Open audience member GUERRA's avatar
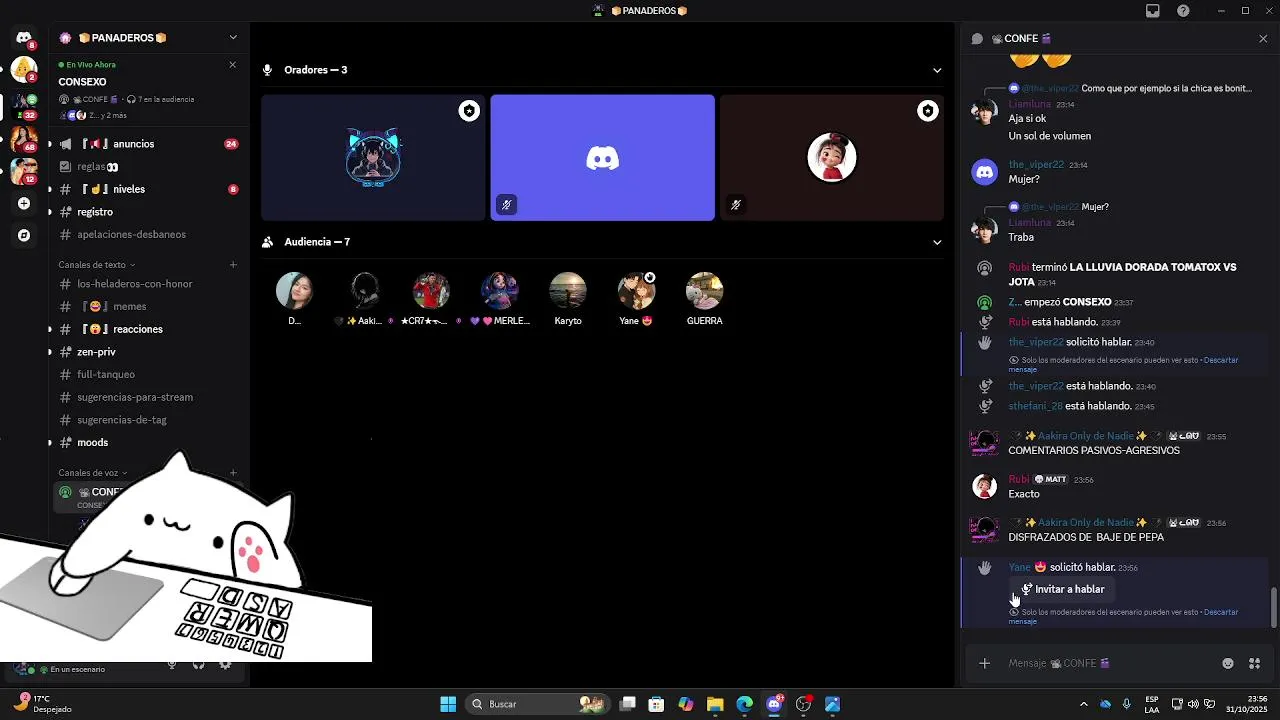Viewport: 1280px width, 720px height. pos(704,291)
